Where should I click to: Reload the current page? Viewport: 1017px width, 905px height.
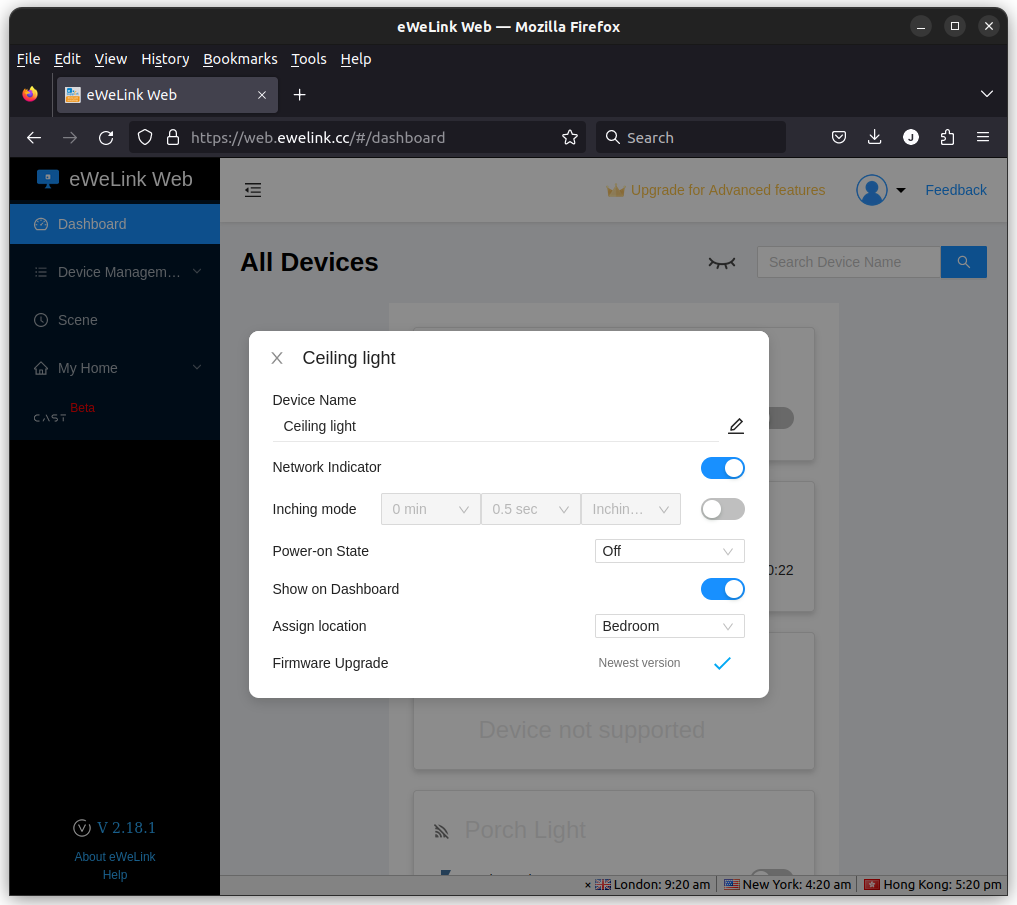coord(106,138)
